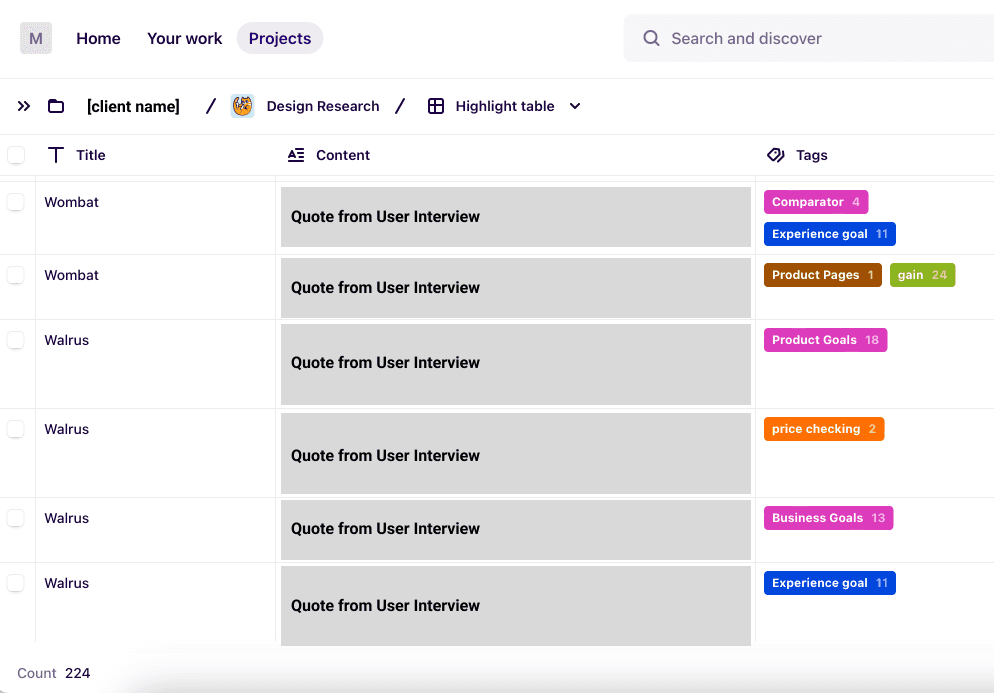This screenshot has height=693, width=994.
Task: Open quote content in Product Goals row
Action: pos(515,365)
